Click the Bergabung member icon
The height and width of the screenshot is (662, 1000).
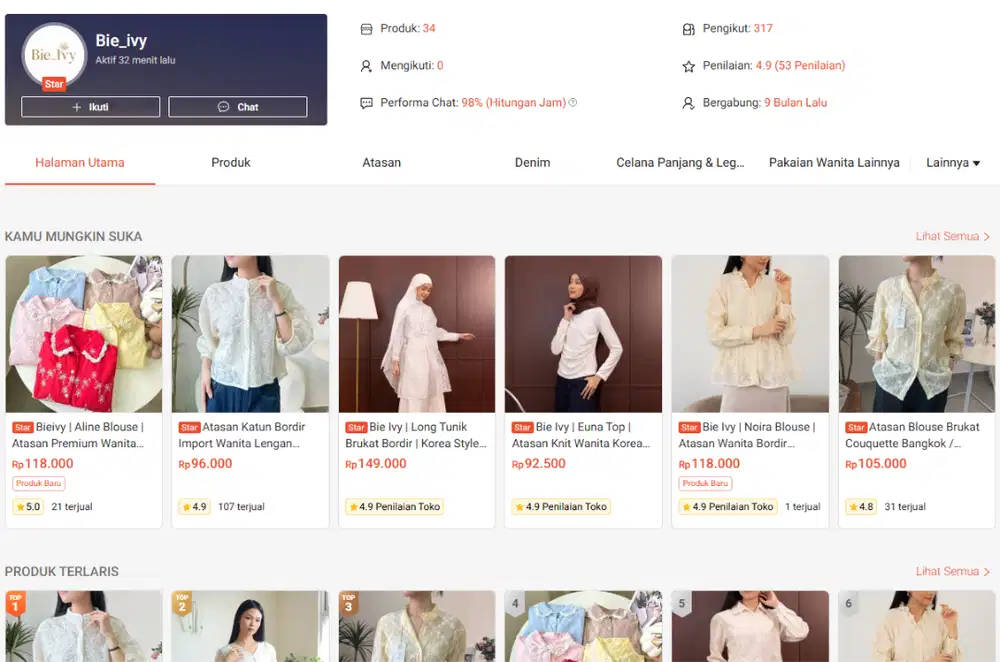tap(688, 103)
